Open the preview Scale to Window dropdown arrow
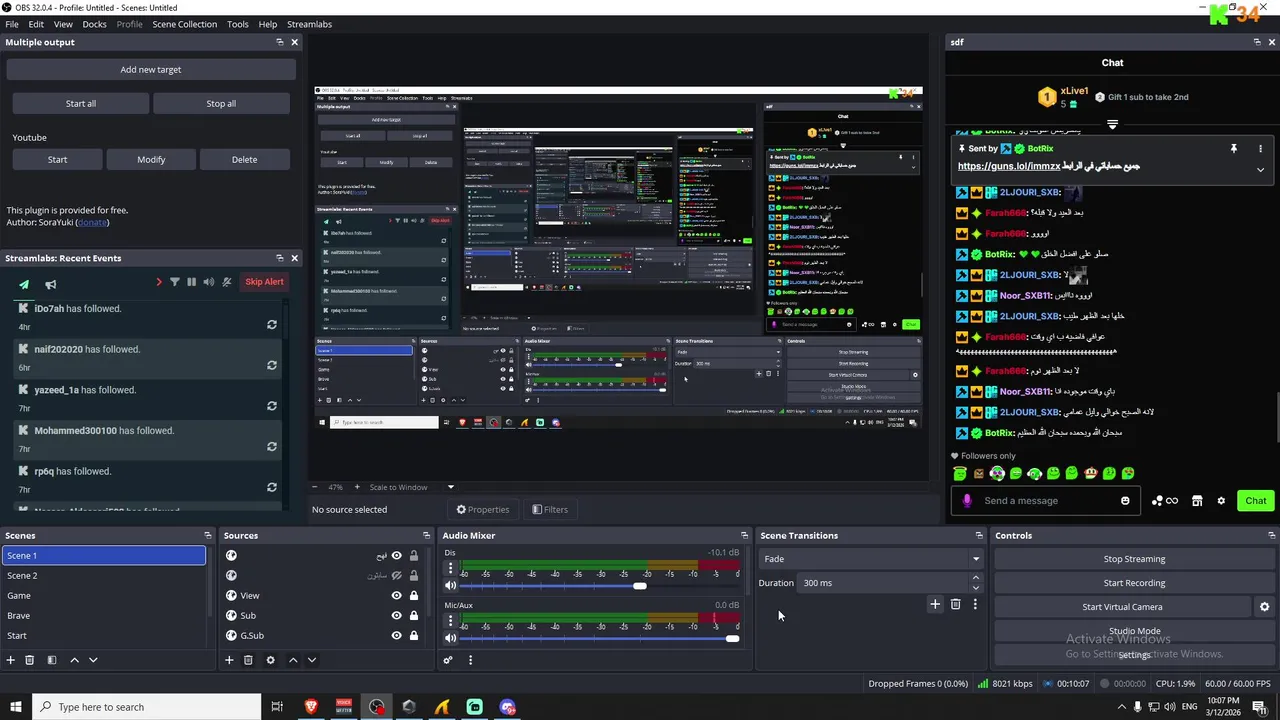 click(450, 487)
